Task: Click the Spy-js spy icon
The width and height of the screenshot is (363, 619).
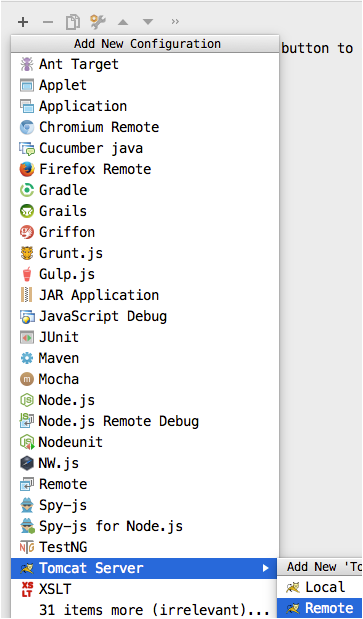Action: [x=27, y=505]
